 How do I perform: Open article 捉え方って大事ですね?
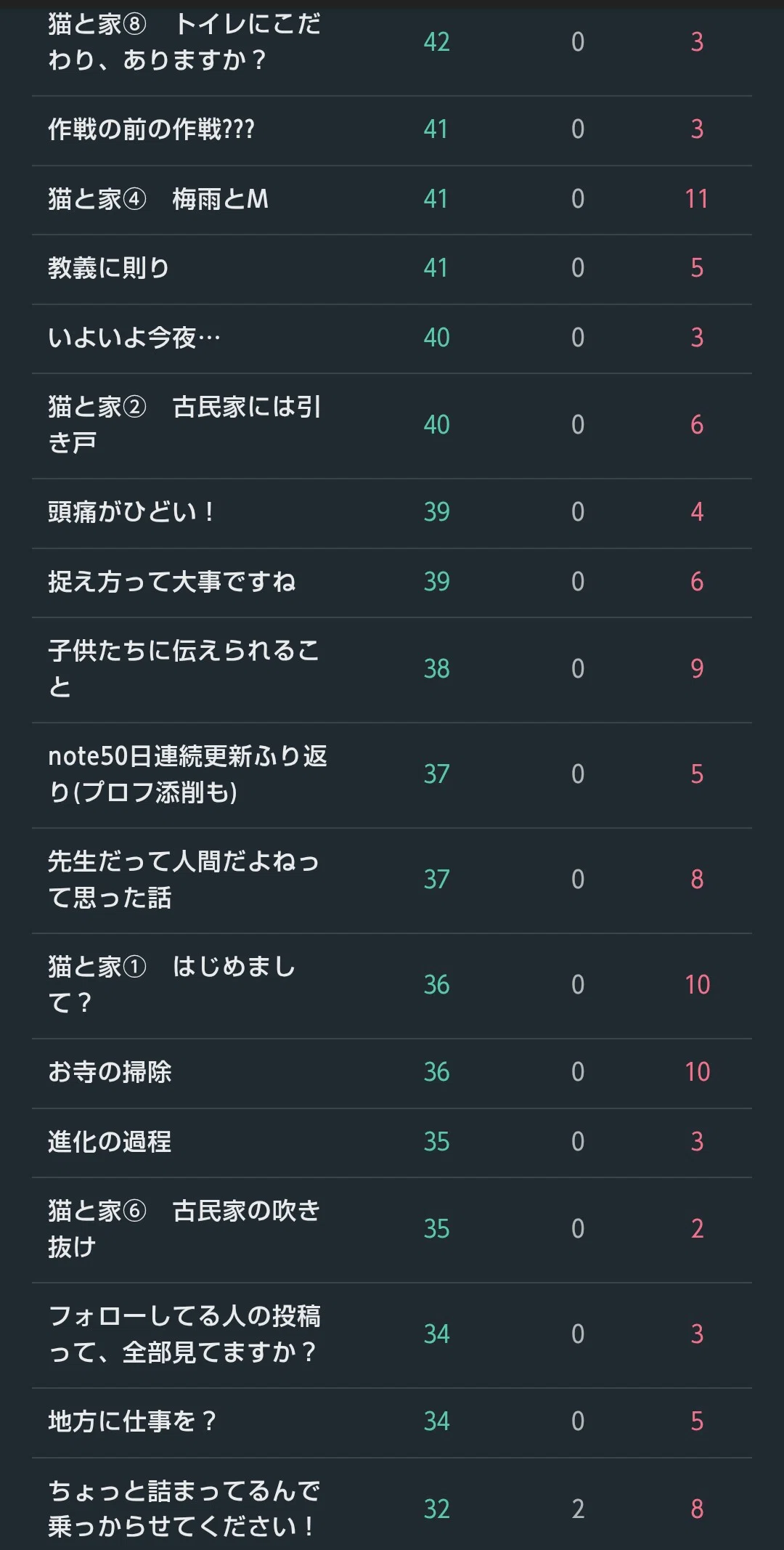(x=172, y=582)
